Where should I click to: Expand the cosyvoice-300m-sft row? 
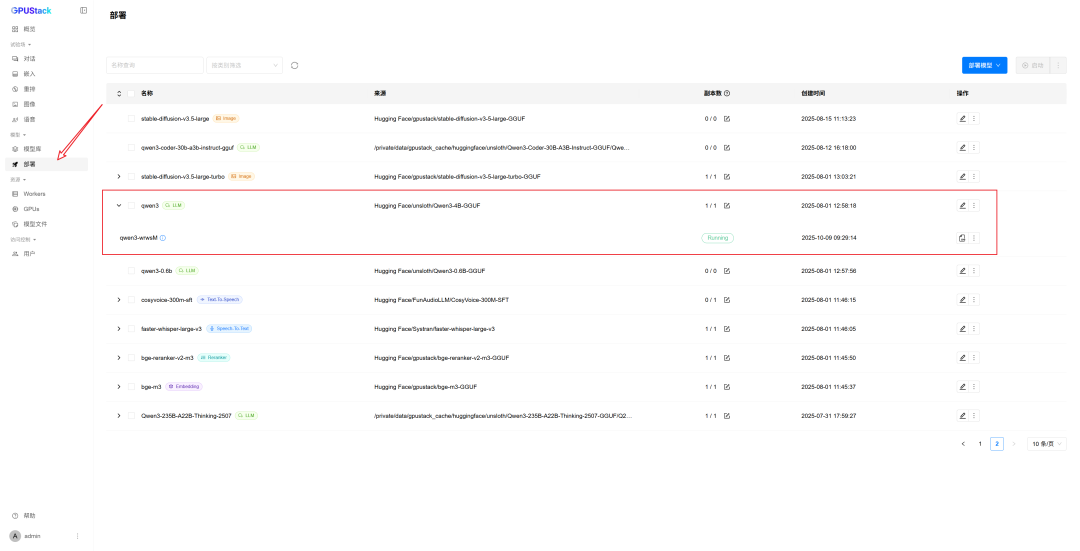tap(118, 299)
